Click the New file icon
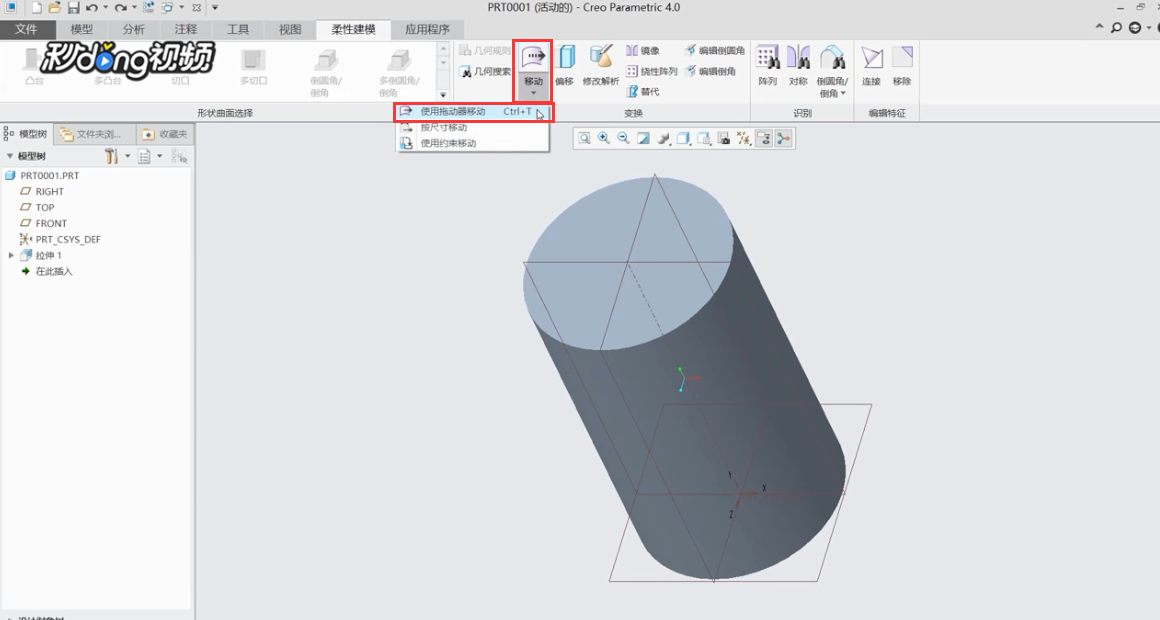This screenshot has width=1160, height=620. point(36,7)
